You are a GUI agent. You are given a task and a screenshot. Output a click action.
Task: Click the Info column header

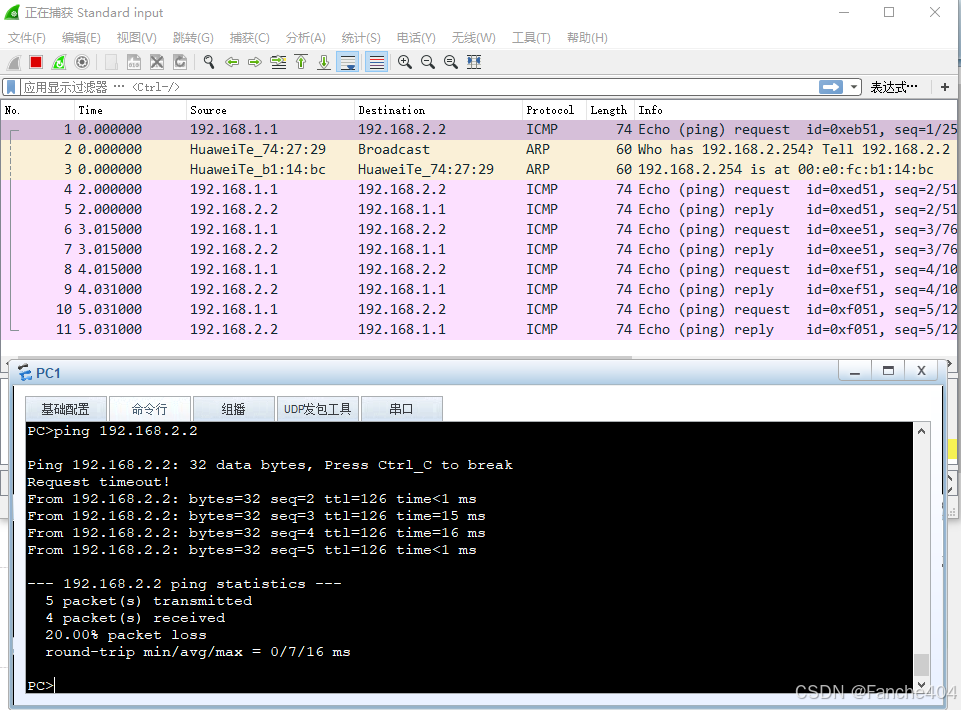coord(796,110)
